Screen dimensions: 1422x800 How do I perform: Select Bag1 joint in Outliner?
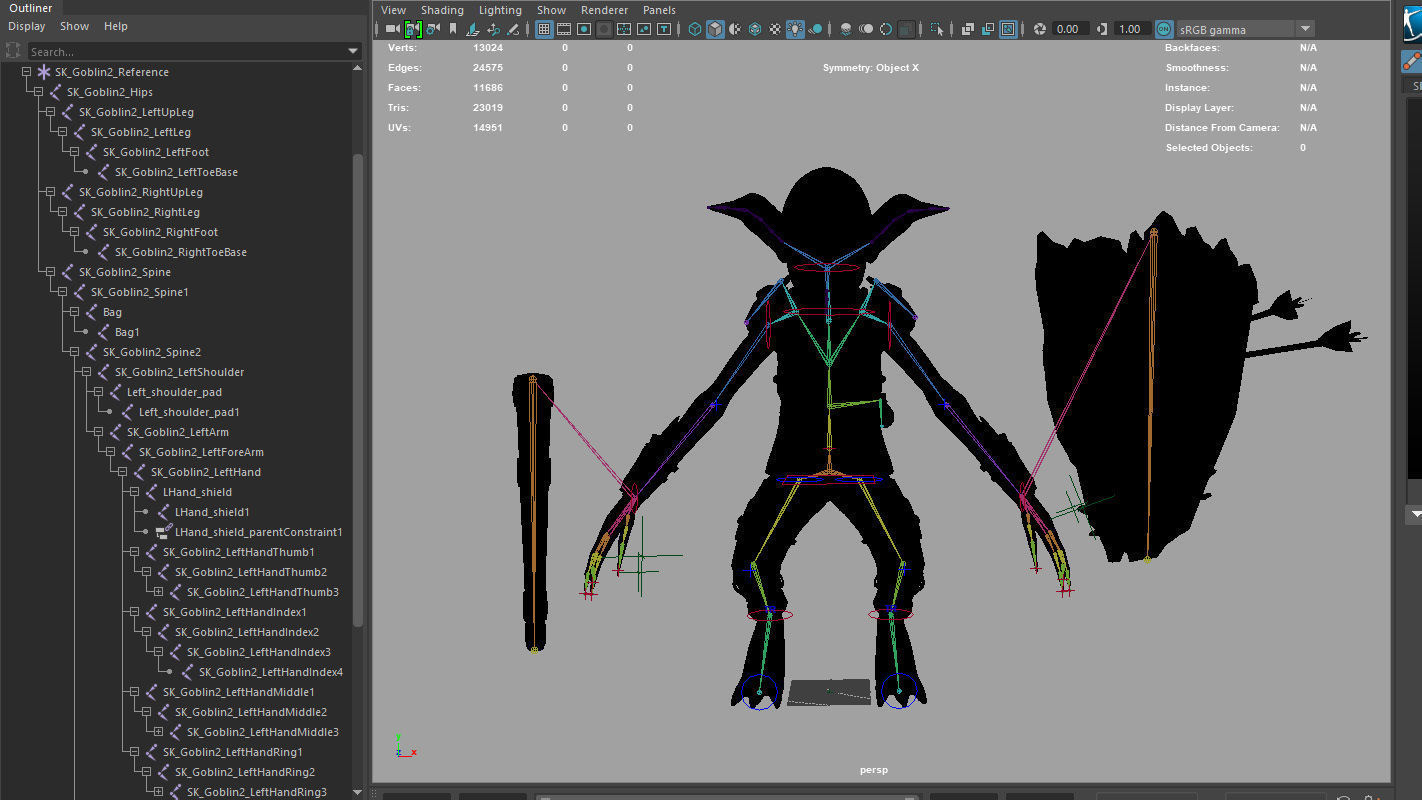click(127, 332)
